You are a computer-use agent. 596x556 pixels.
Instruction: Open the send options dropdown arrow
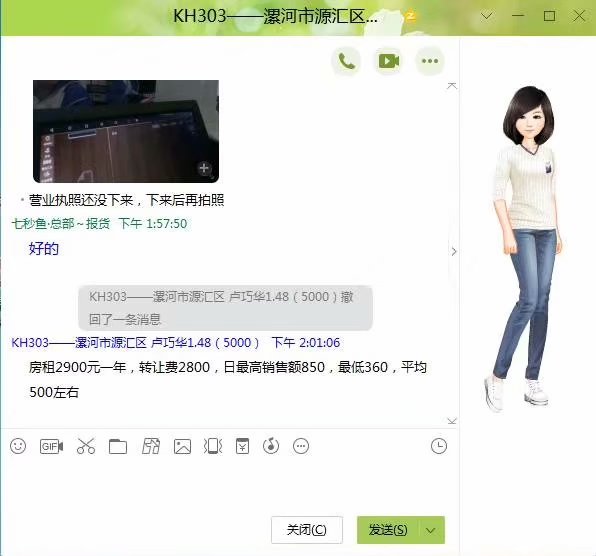pyautogui.click(x=431, y=530)
